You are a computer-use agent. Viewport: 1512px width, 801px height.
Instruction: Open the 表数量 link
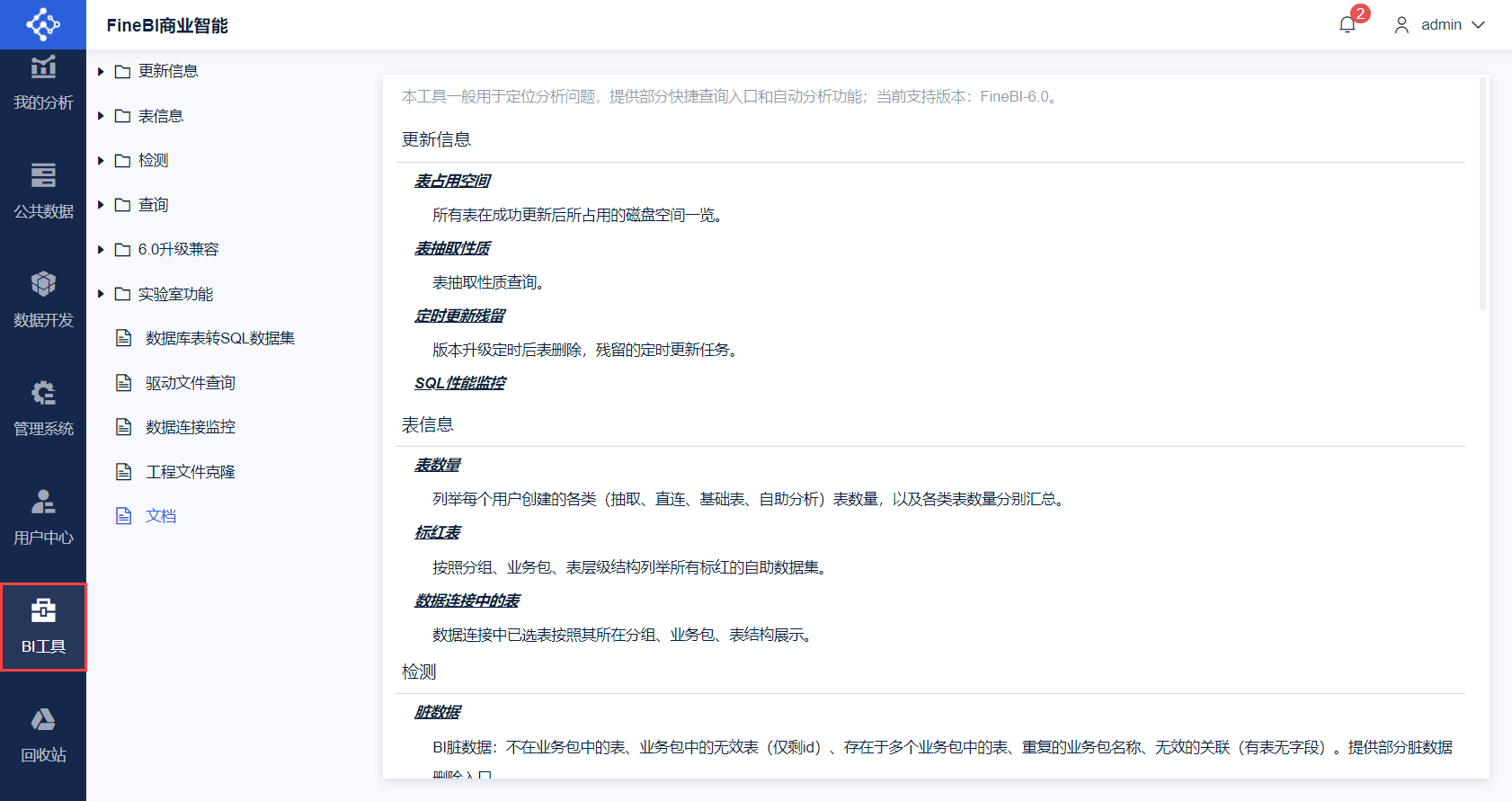click(x=437, y=465)
